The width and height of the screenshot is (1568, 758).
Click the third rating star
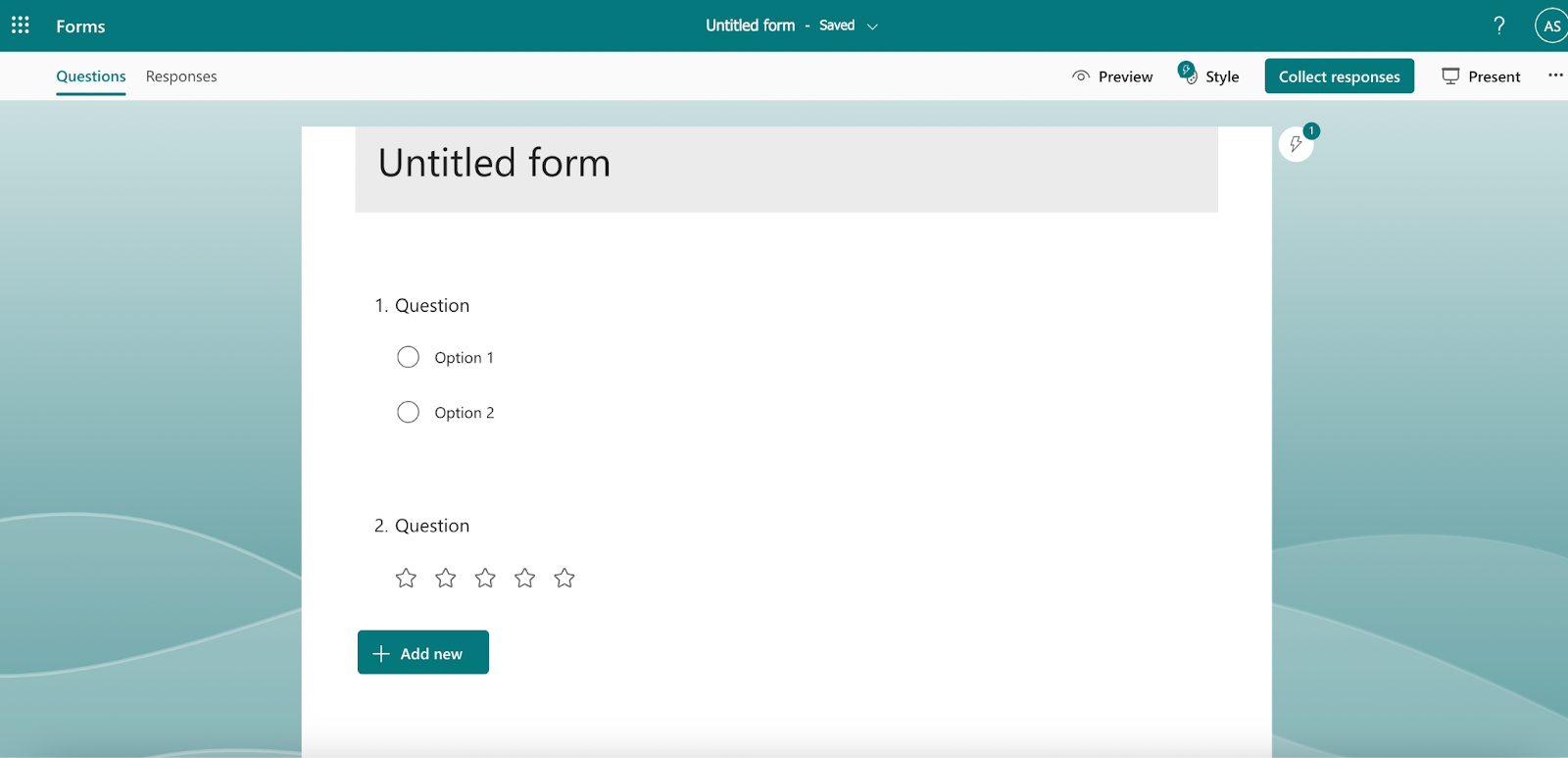pos(485,579)
